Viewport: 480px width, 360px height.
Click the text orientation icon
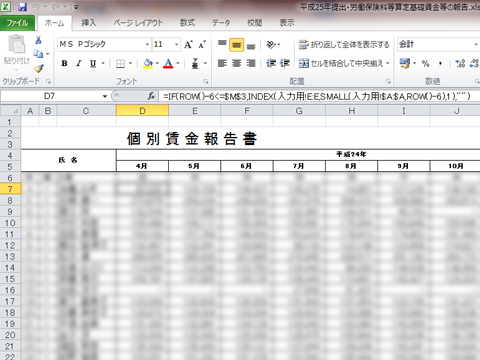[x=271, y=45]
